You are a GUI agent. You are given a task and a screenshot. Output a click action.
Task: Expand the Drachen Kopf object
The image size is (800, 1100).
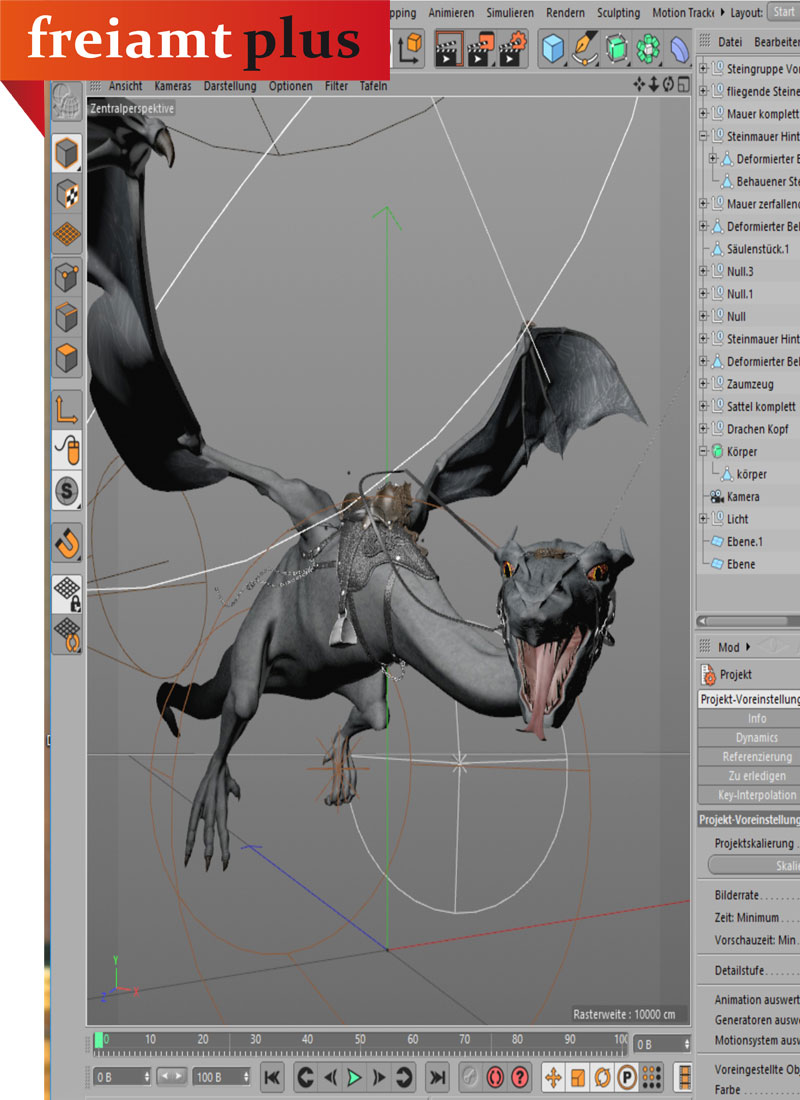pos(703,429)
